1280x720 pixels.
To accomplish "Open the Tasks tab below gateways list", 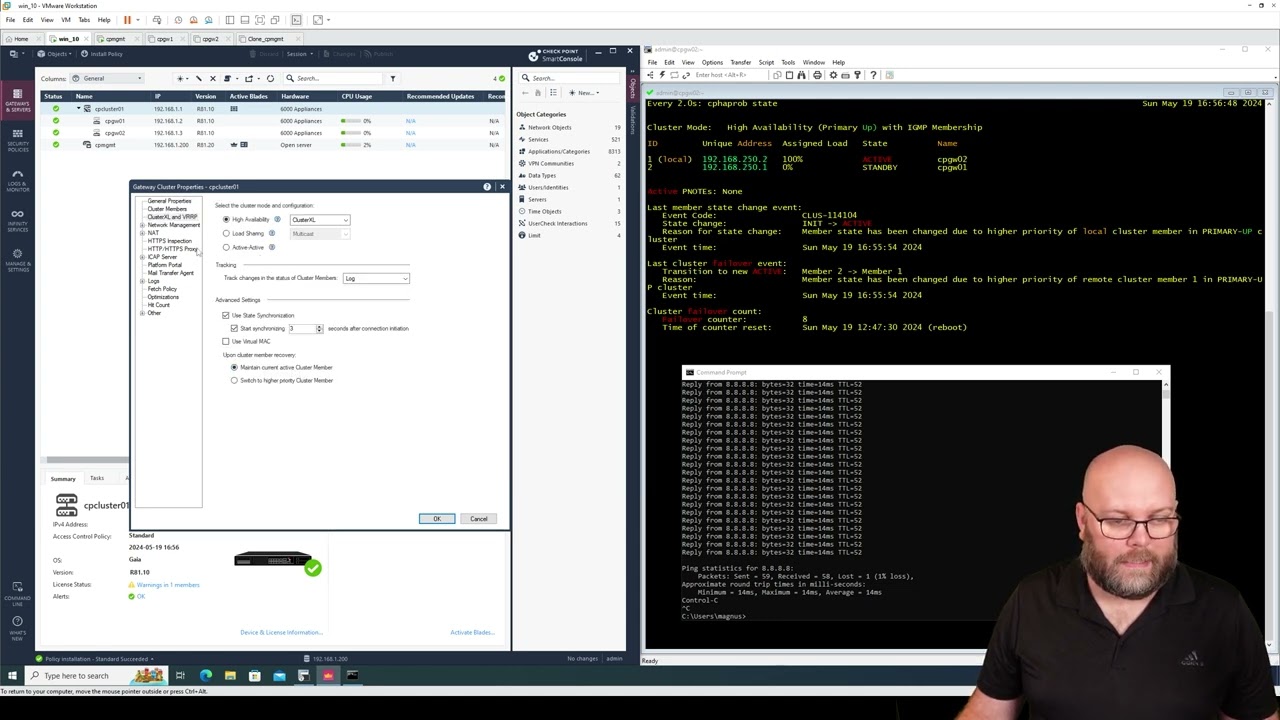I will [x=97, y=479].
